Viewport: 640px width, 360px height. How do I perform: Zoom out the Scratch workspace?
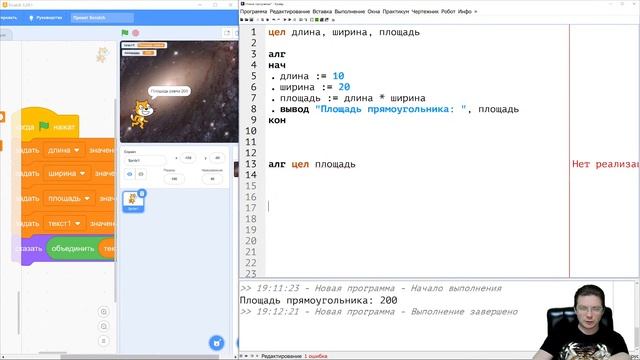[x=104, y=326]
